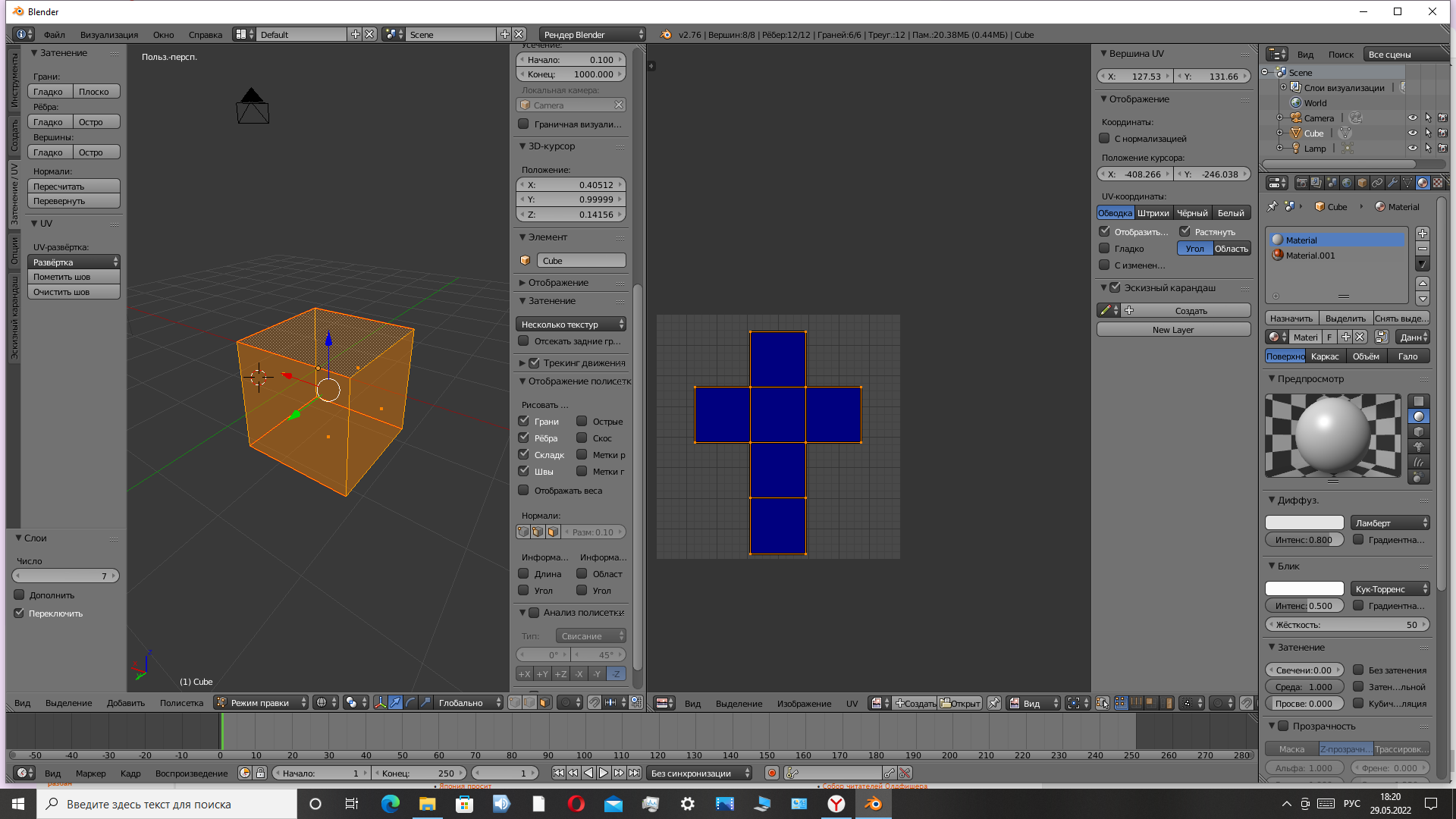1456x819 pixels.
Task: Click the diffuse color swatch
Action: pos(1304,523)
